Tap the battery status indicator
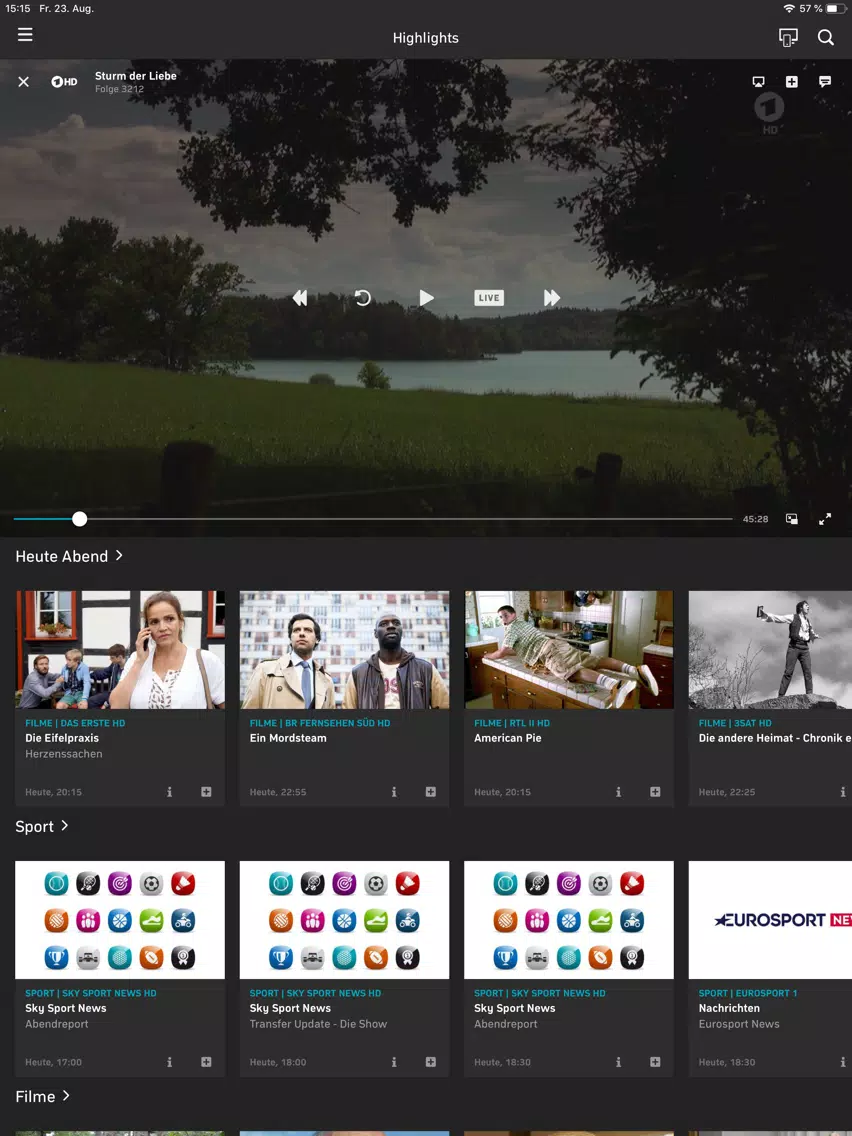The width and height of the screenshot is (852, 1136). tap(837, 9)
